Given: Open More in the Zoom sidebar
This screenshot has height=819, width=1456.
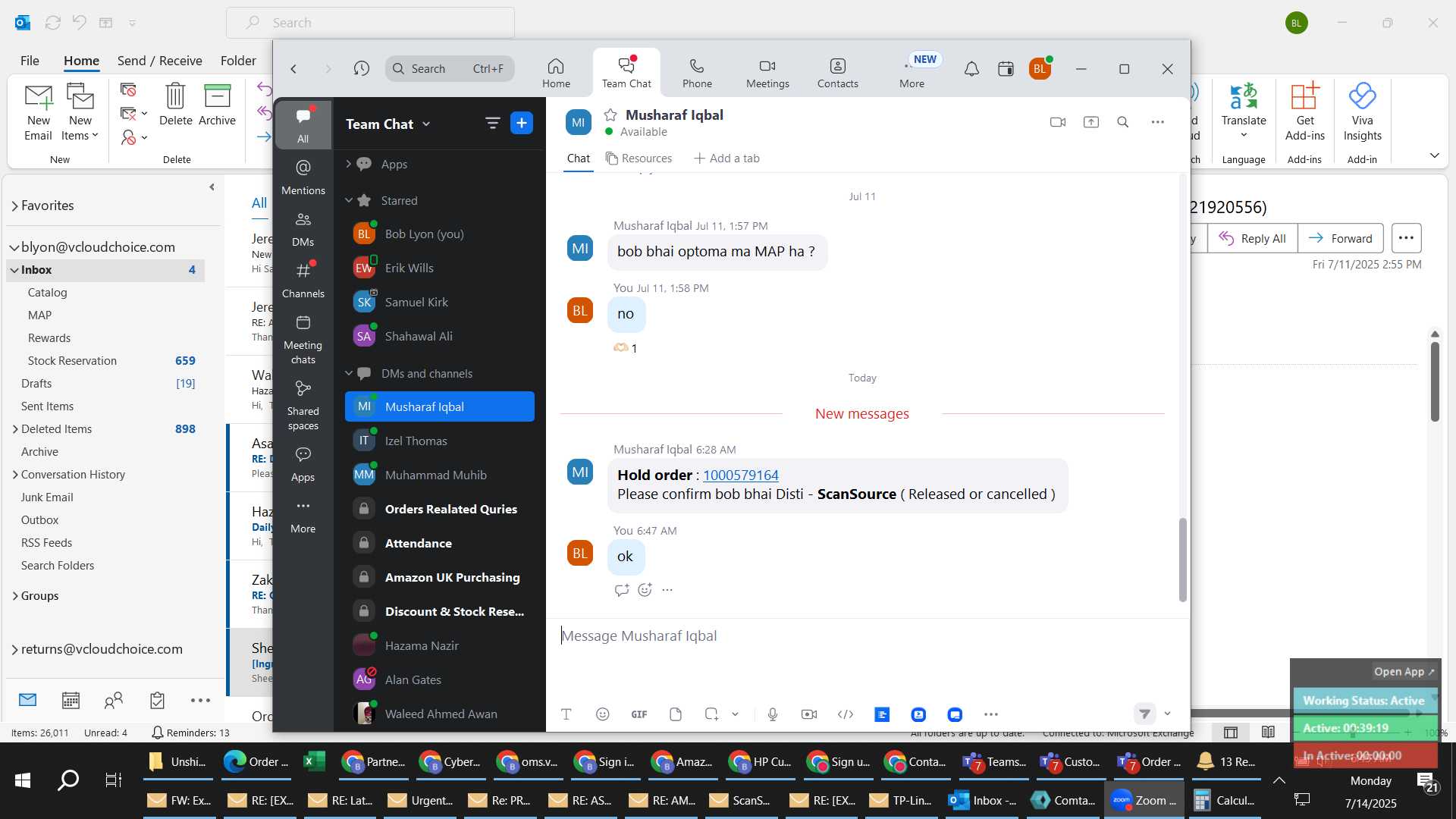Looking at the screenshot, I should pos(303,516).
